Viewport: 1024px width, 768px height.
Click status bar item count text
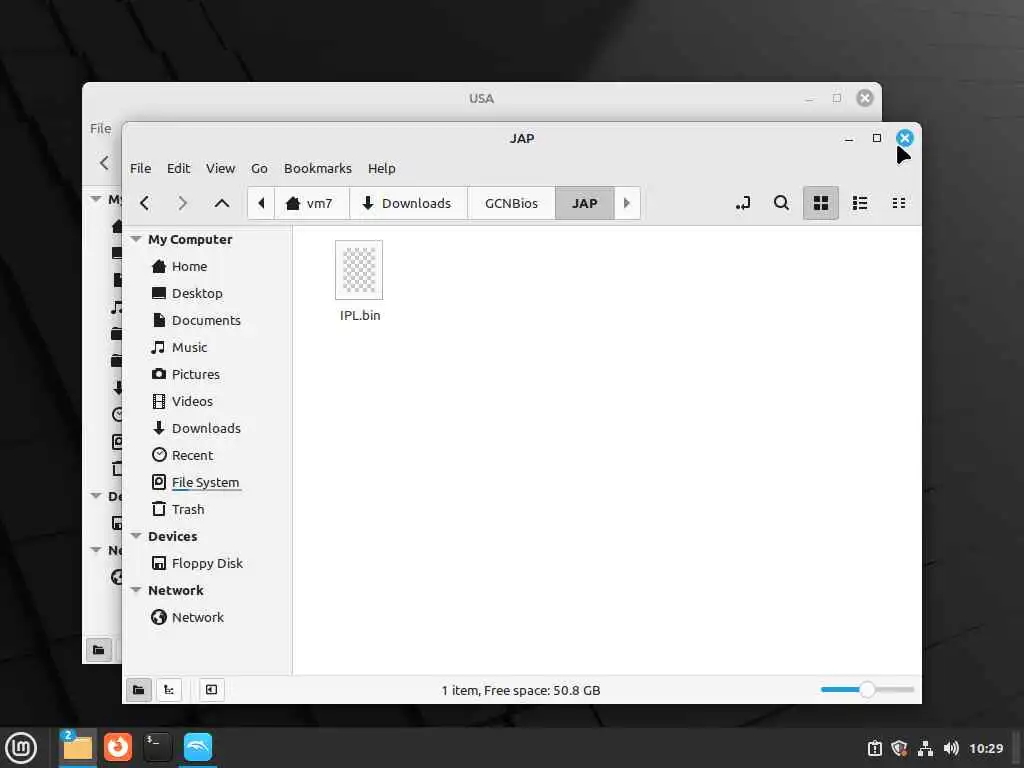pos(520,690)
